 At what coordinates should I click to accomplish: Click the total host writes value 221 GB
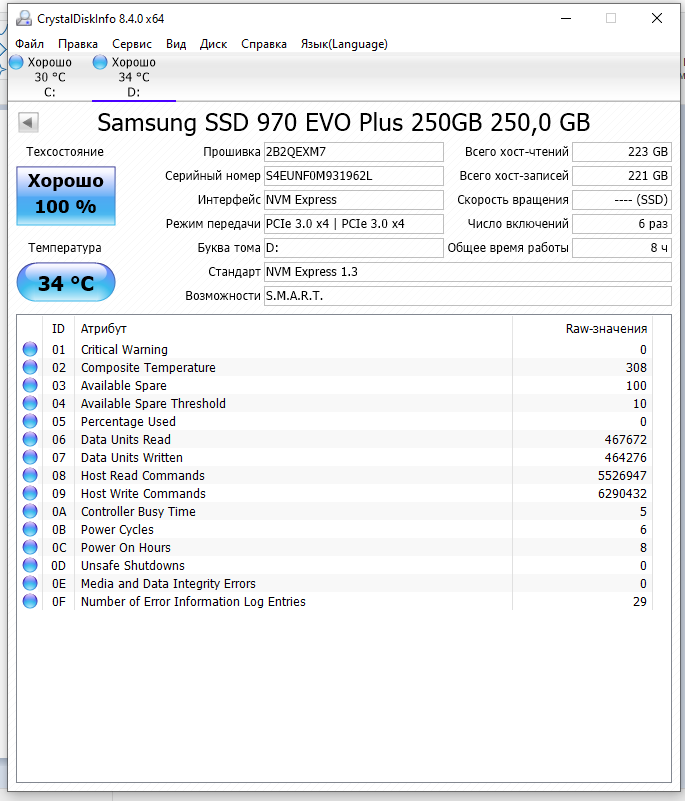point(622,176)
